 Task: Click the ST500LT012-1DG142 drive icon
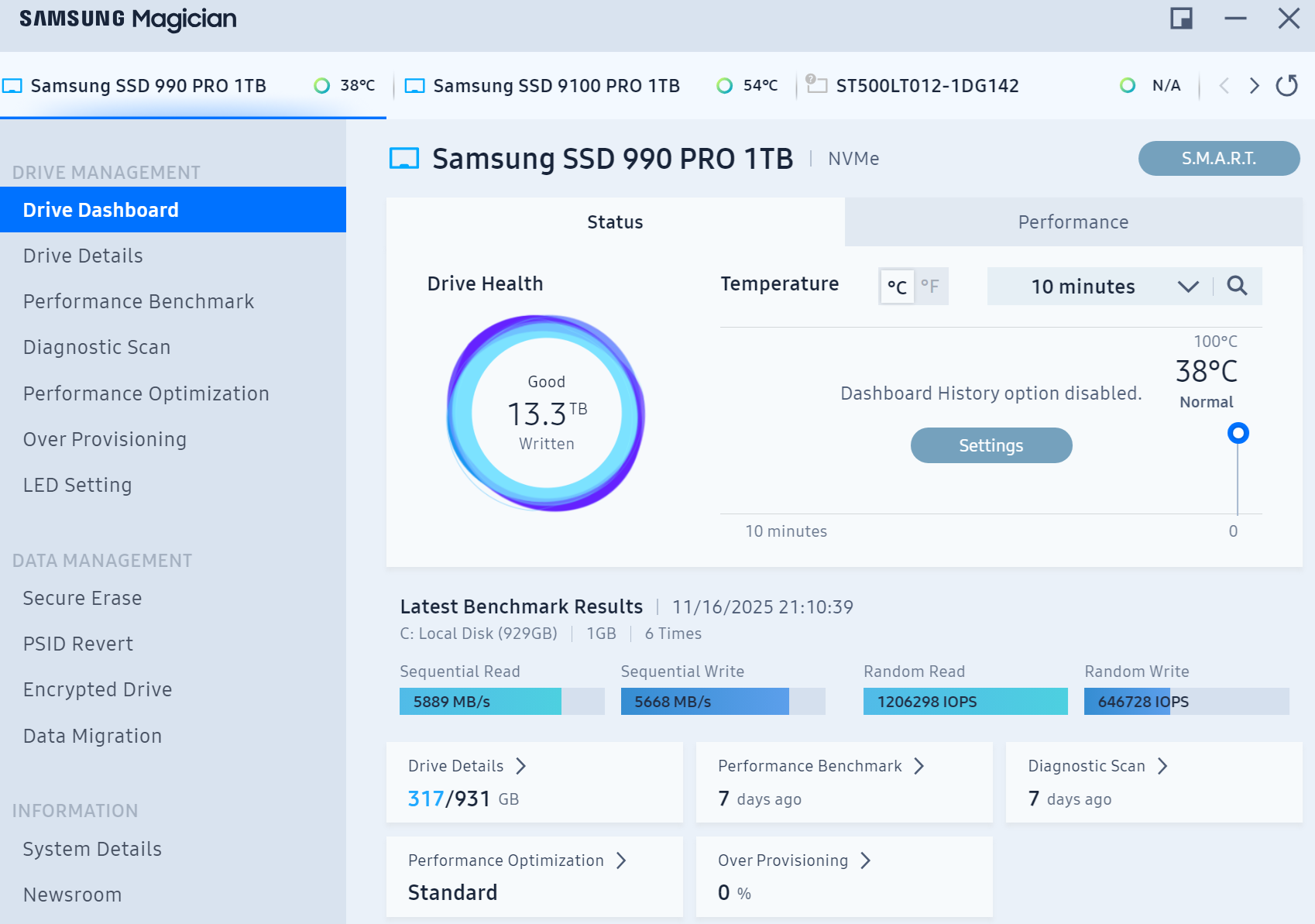pos(816,84)
